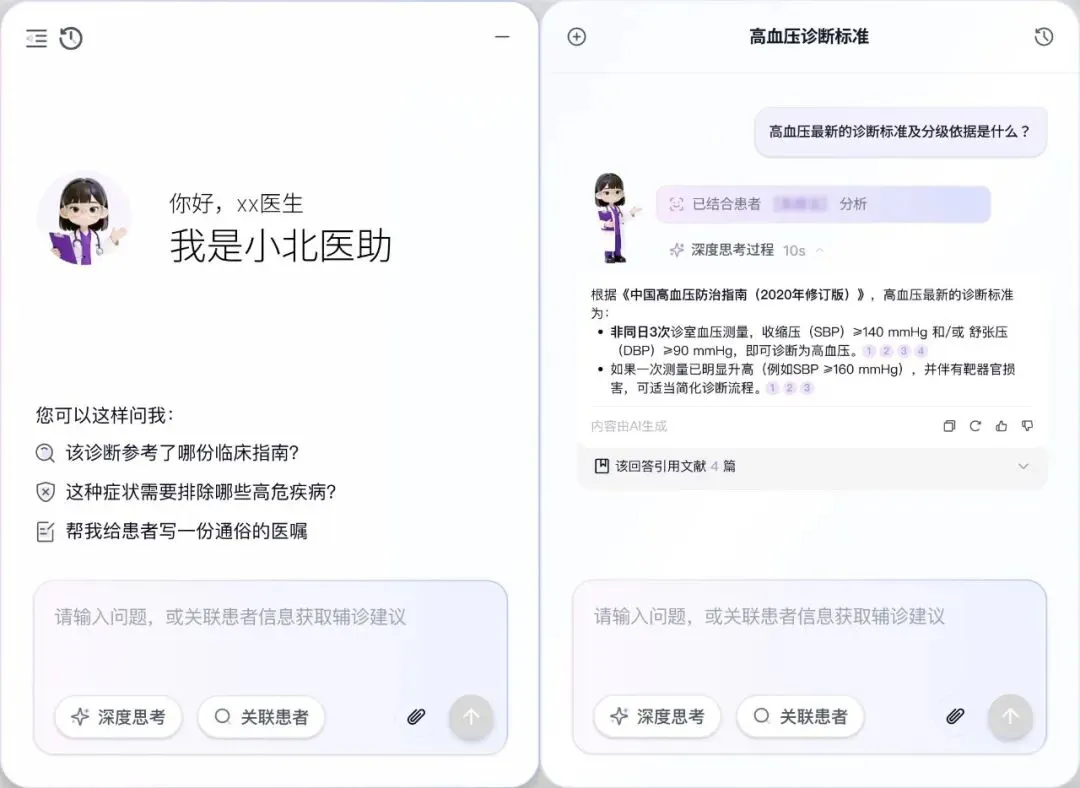
Task: Select suggestion 该诊断参考了哪份临床指南?
Action: click(167, 453)
